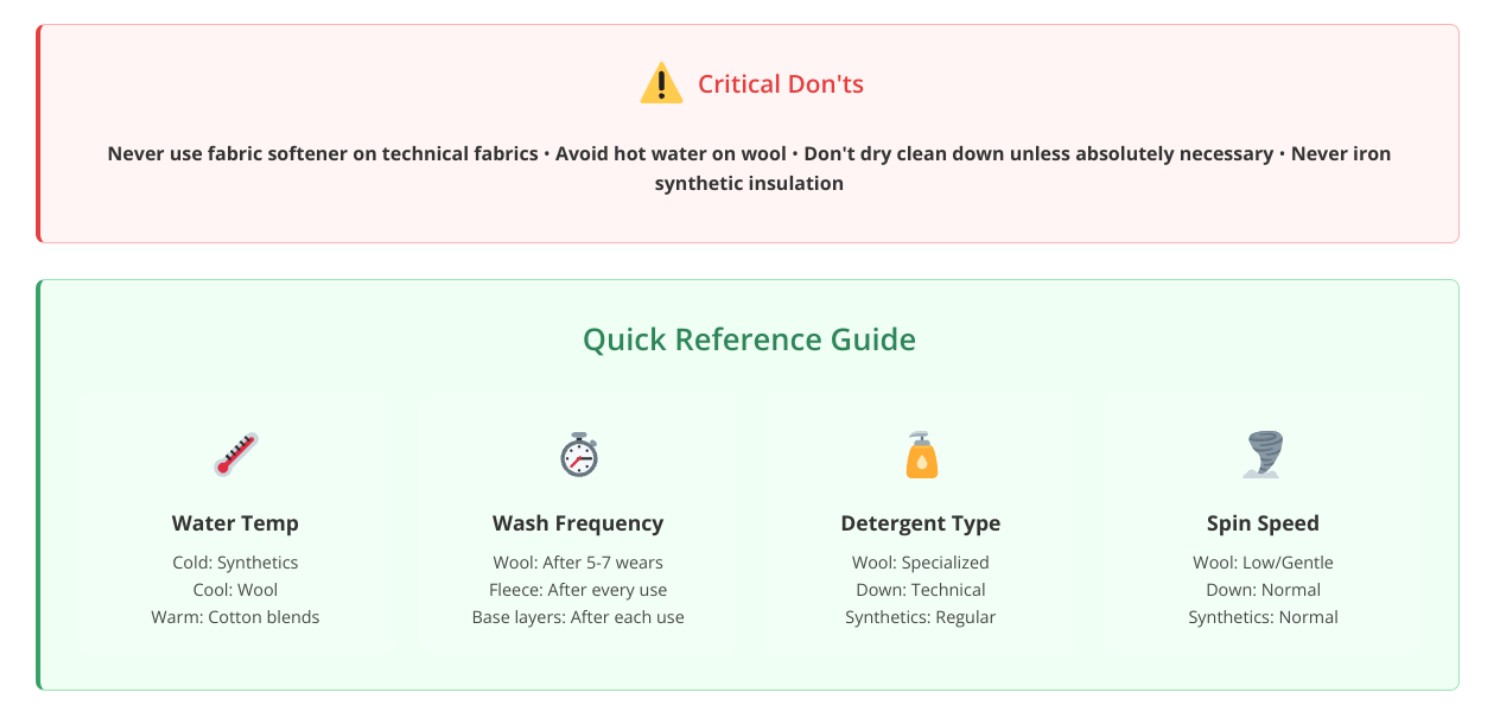Click the stopwatch icon above Wash Frequency
1498x713 pixels.
[578, 455]
